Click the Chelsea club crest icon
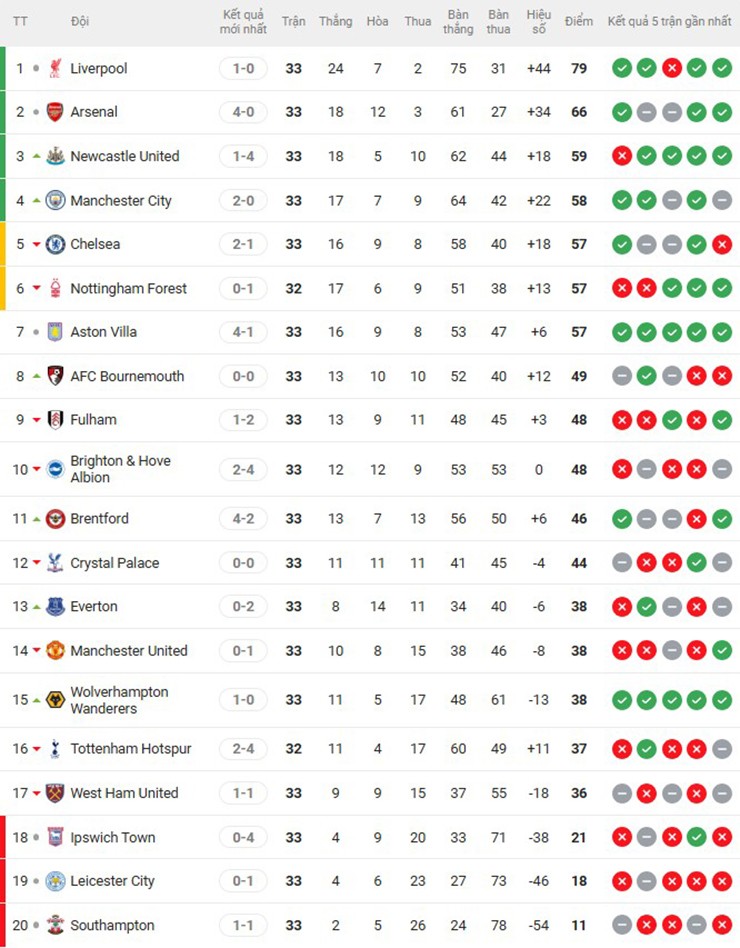The image size is (740, 948). pyautogui.click(x=55, y=244)
